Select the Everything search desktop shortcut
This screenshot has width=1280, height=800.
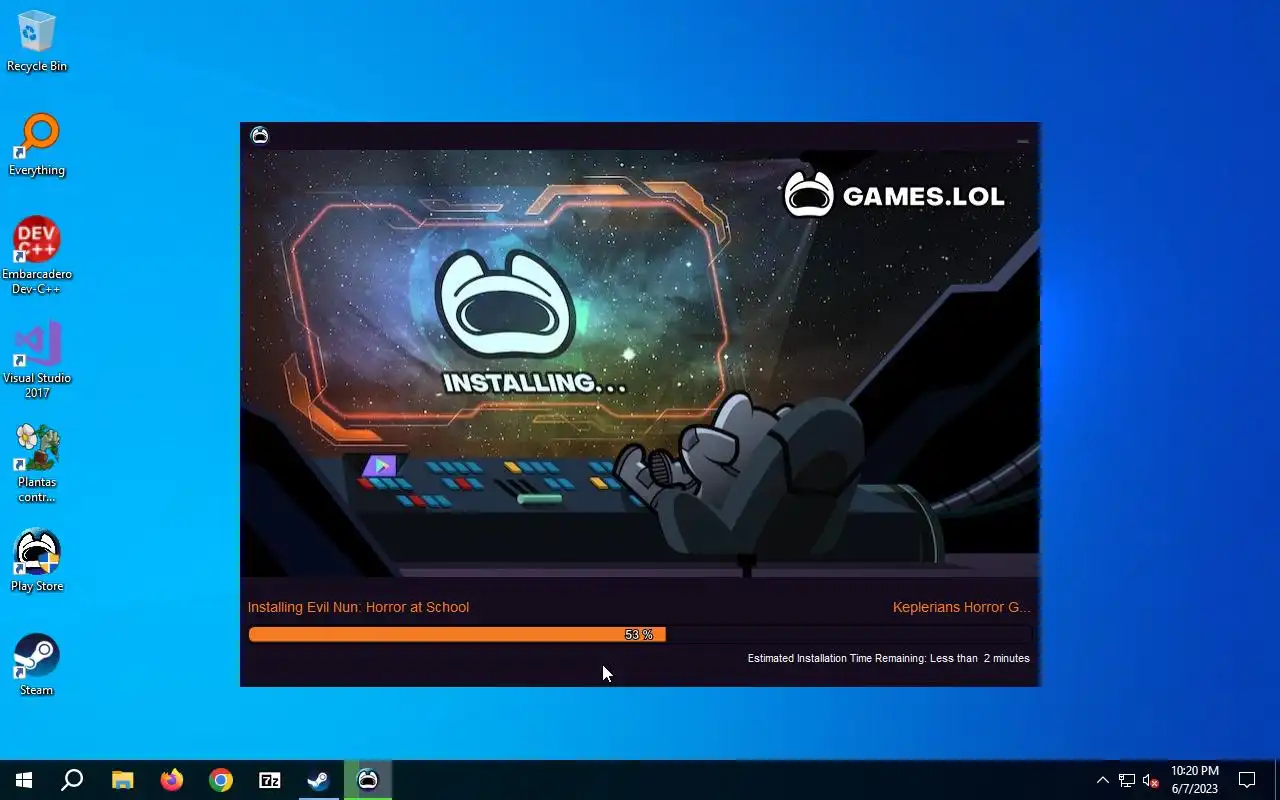pyautogui.click(x=37, y=146)
